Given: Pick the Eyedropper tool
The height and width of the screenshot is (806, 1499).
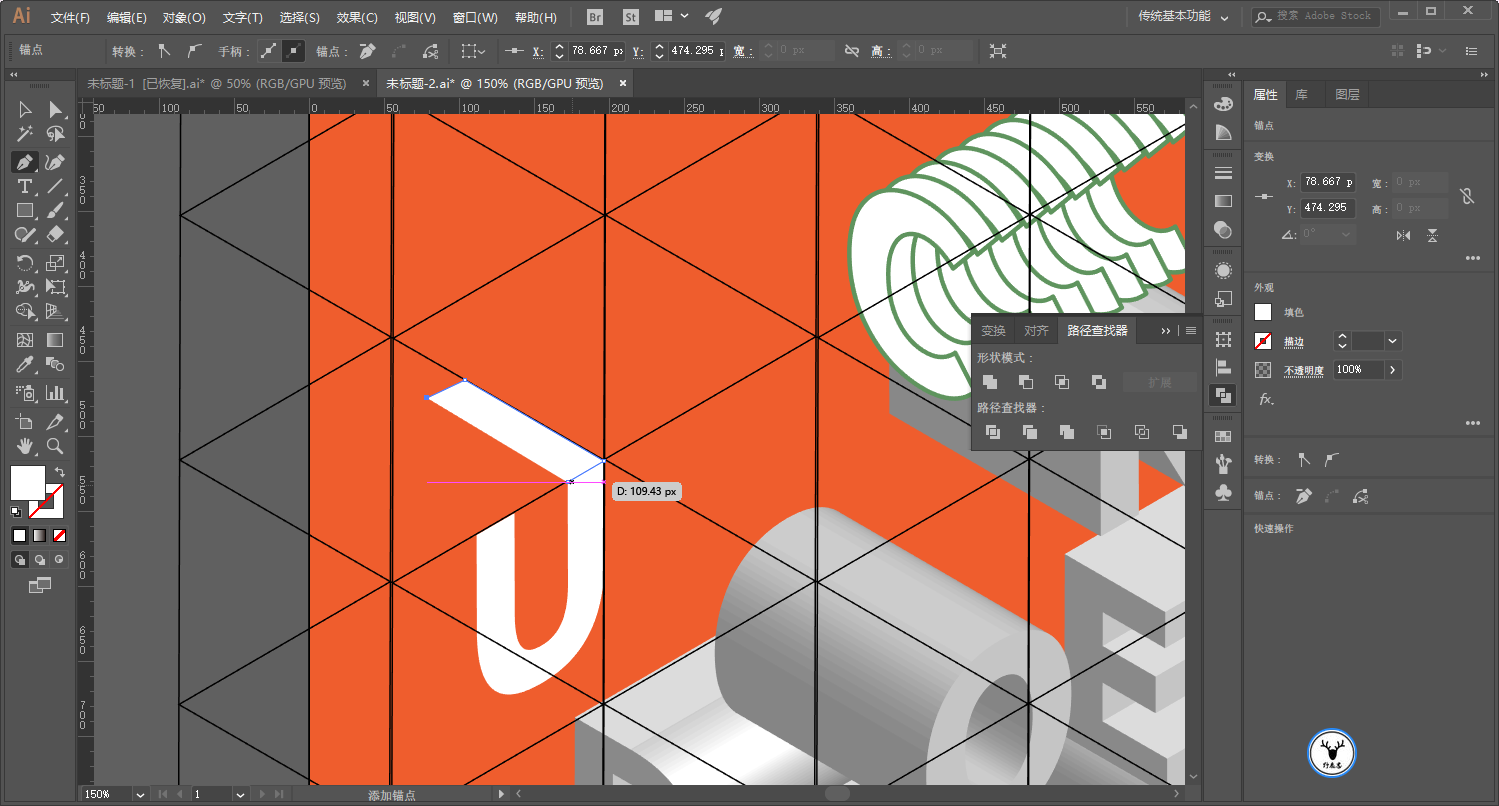Looking at the screenshot, I should click(x=25, y=365).
